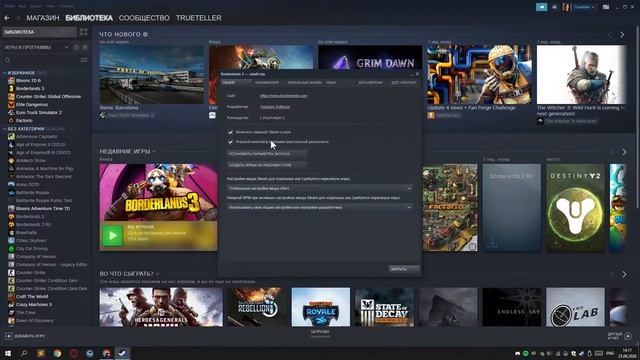
Task: Open the 'Магазин' tab
Action: [43, 18]
